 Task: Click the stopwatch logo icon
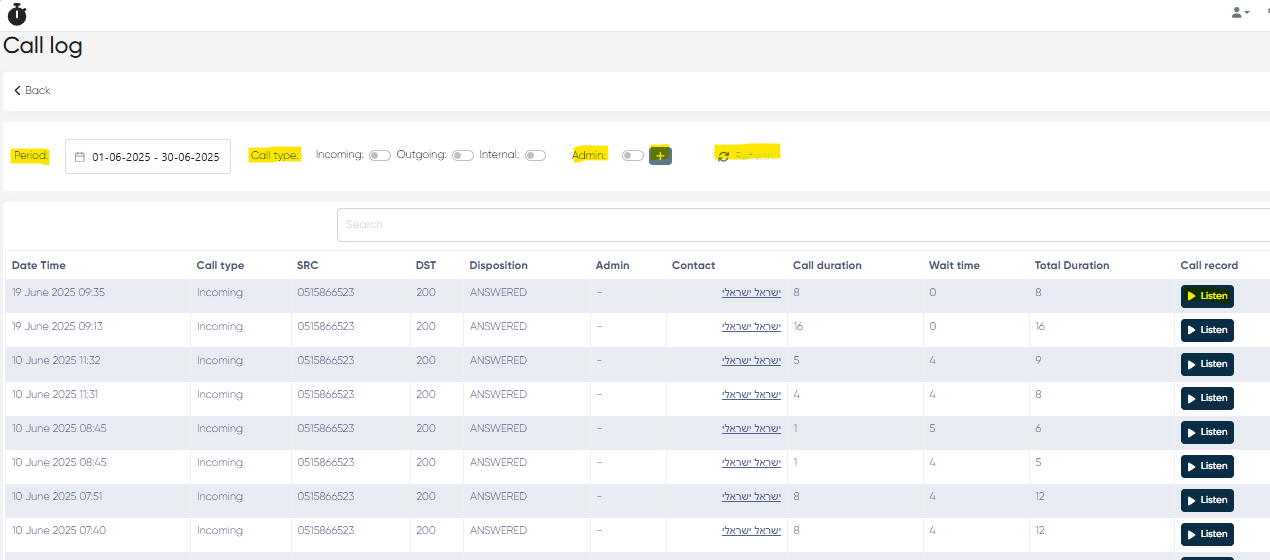pos(17,14)
